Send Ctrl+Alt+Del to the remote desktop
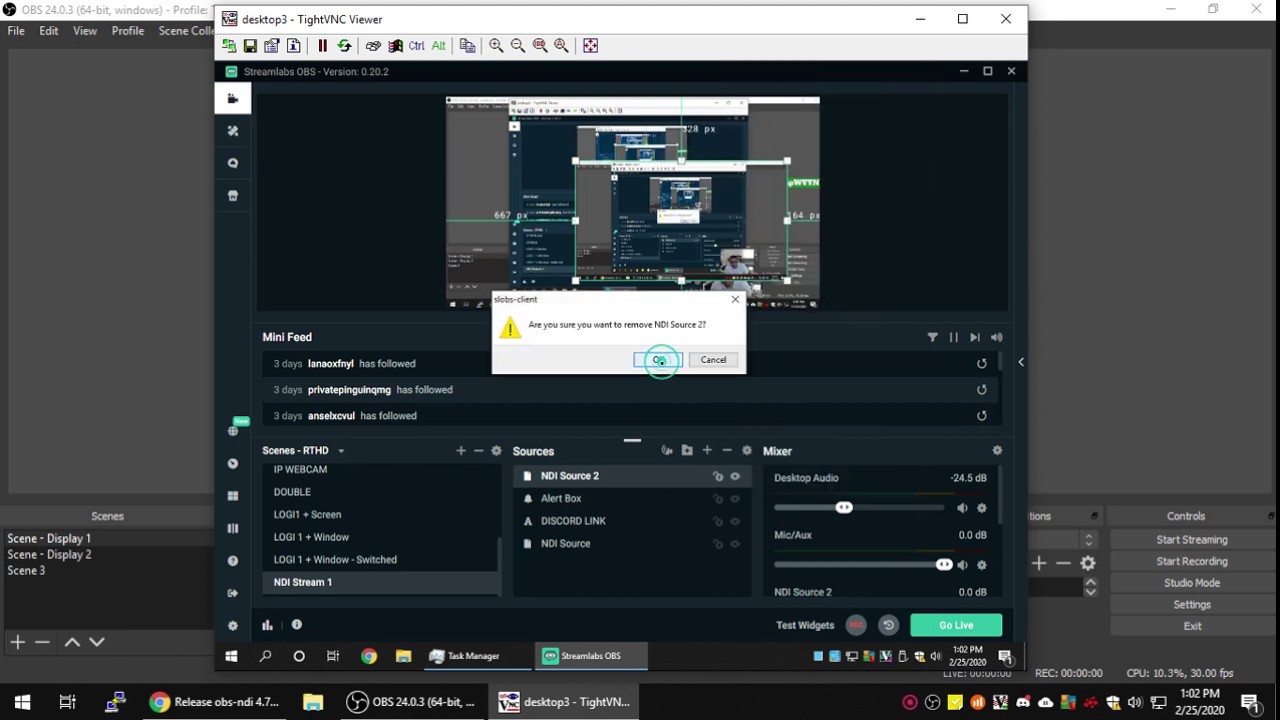This screenshot has width=1280, height=720. pyautogui.click(x=373, y=45)
